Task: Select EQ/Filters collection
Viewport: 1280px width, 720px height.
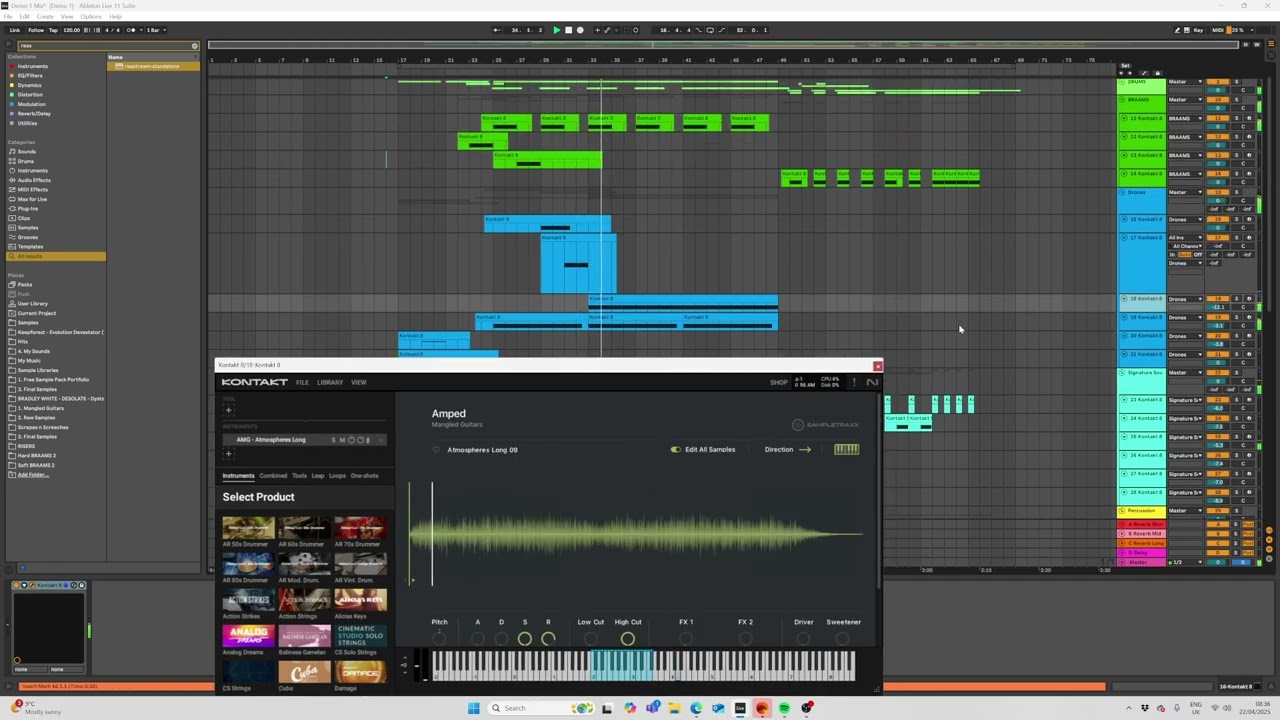Action: coord(30,76)
